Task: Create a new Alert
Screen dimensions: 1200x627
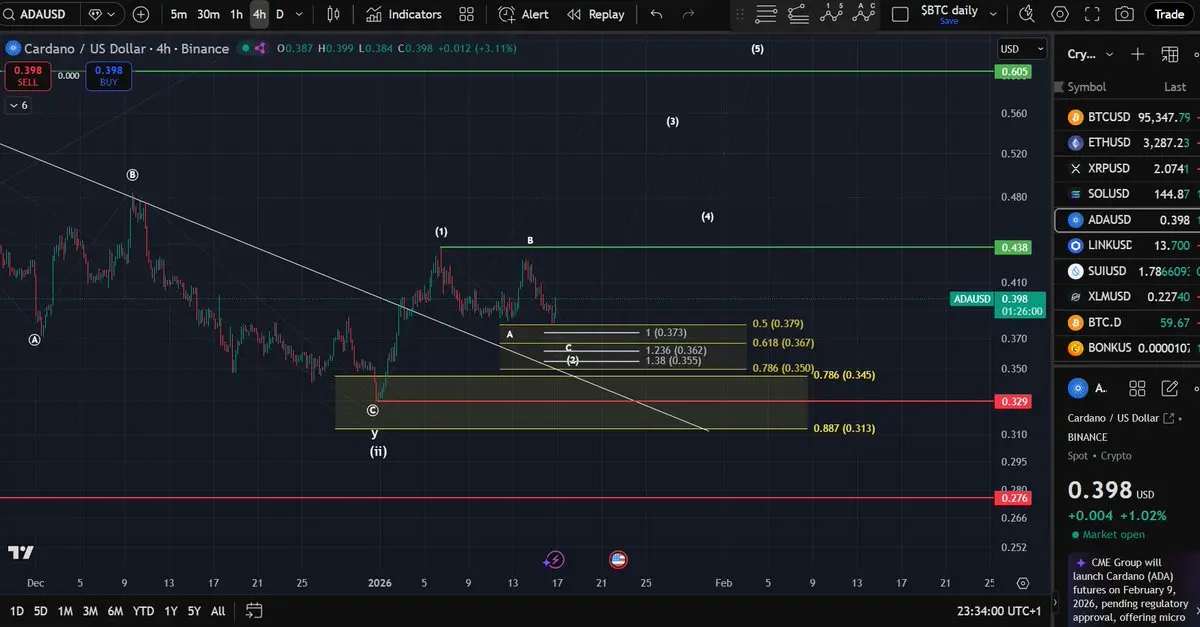Action: pos(524,14)
